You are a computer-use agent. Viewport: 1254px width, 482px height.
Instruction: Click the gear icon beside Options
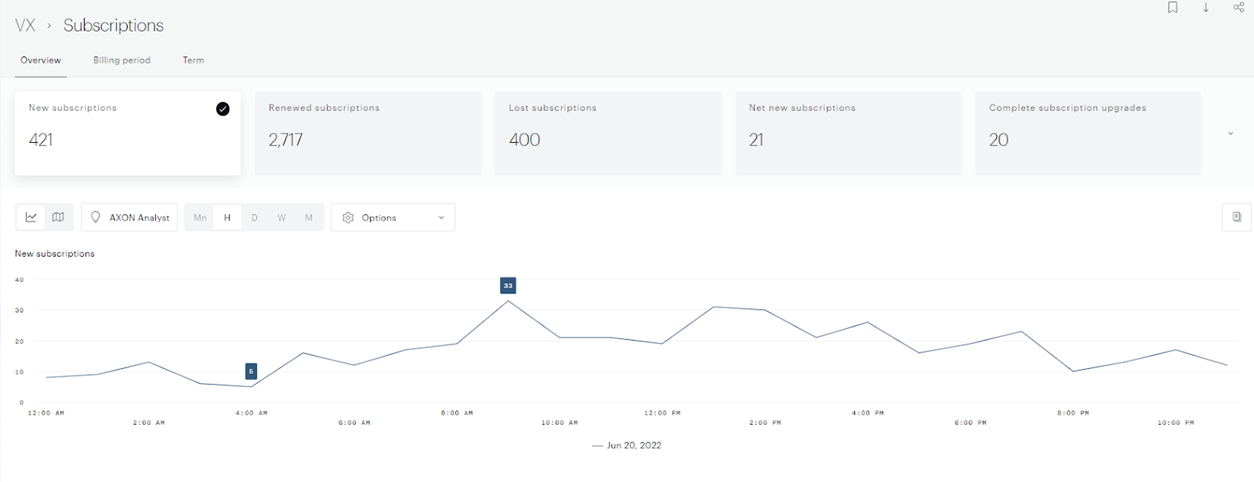click(x=348, y=217)
